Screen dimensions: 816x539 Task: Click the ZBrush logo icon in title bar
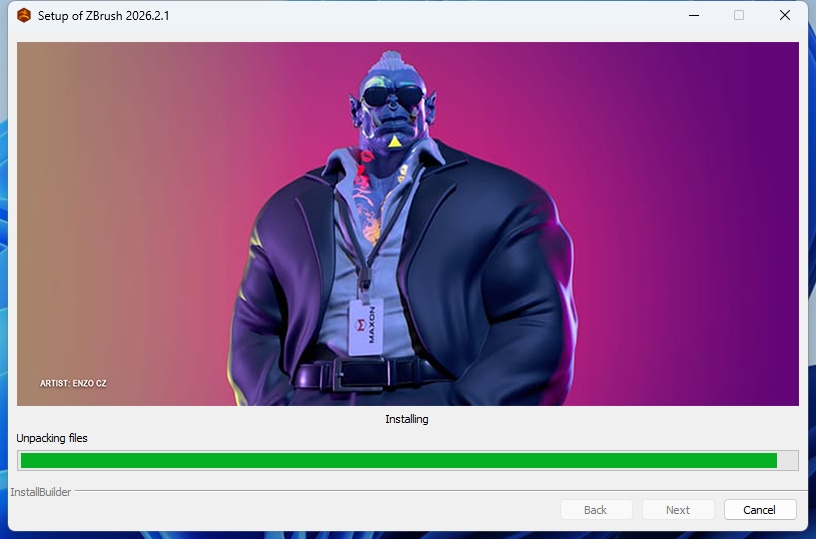point(24,16)
